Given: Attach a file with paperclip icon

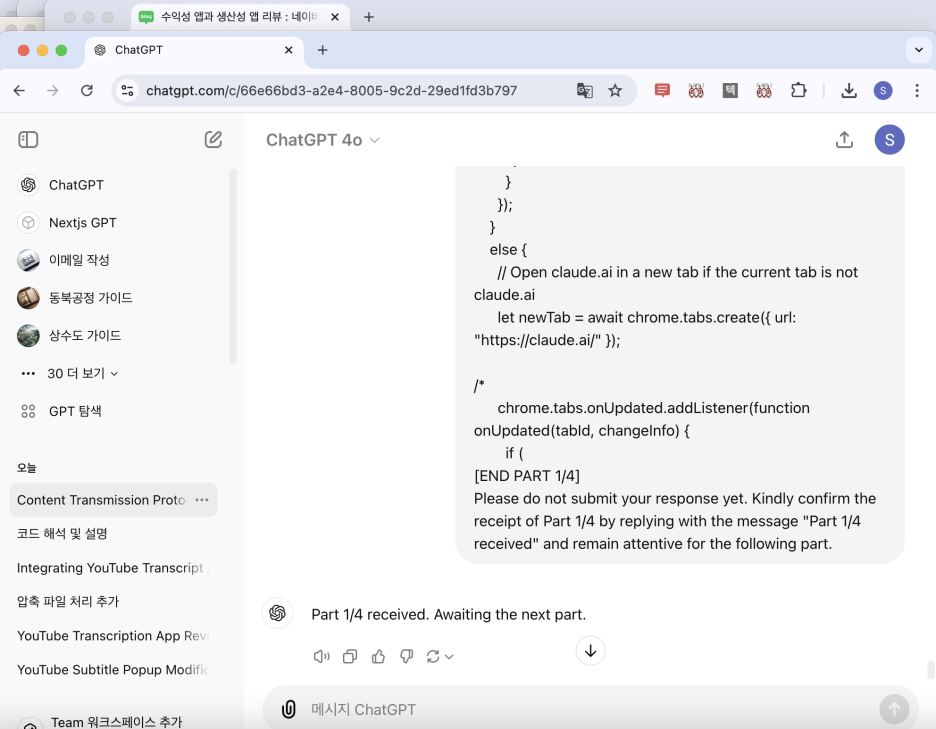Looking at the screenshot, I should coord(288,709).
